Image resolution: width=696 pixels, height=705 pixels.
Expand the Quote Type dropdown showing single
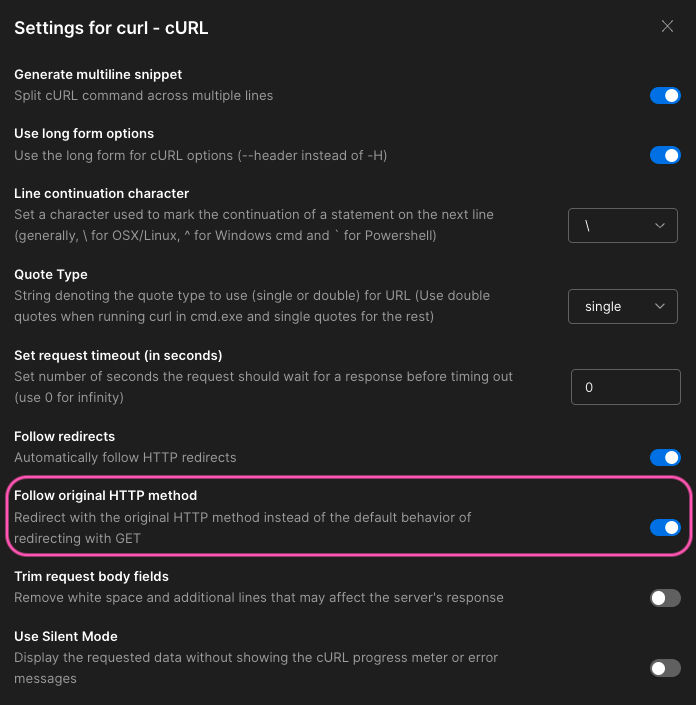623,307
